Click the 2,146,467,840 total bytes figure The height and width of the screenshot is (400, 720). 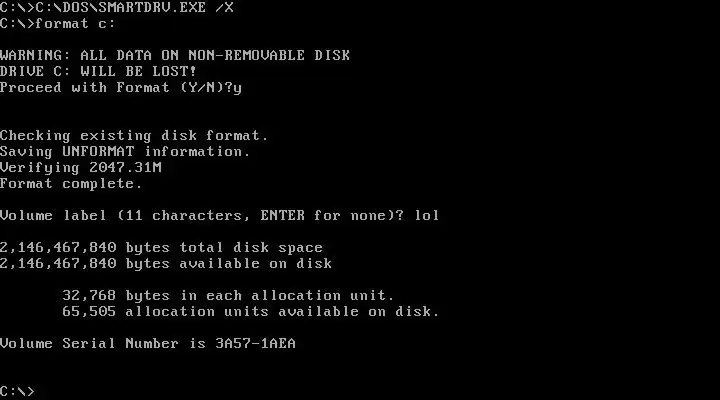pos(58,248)
